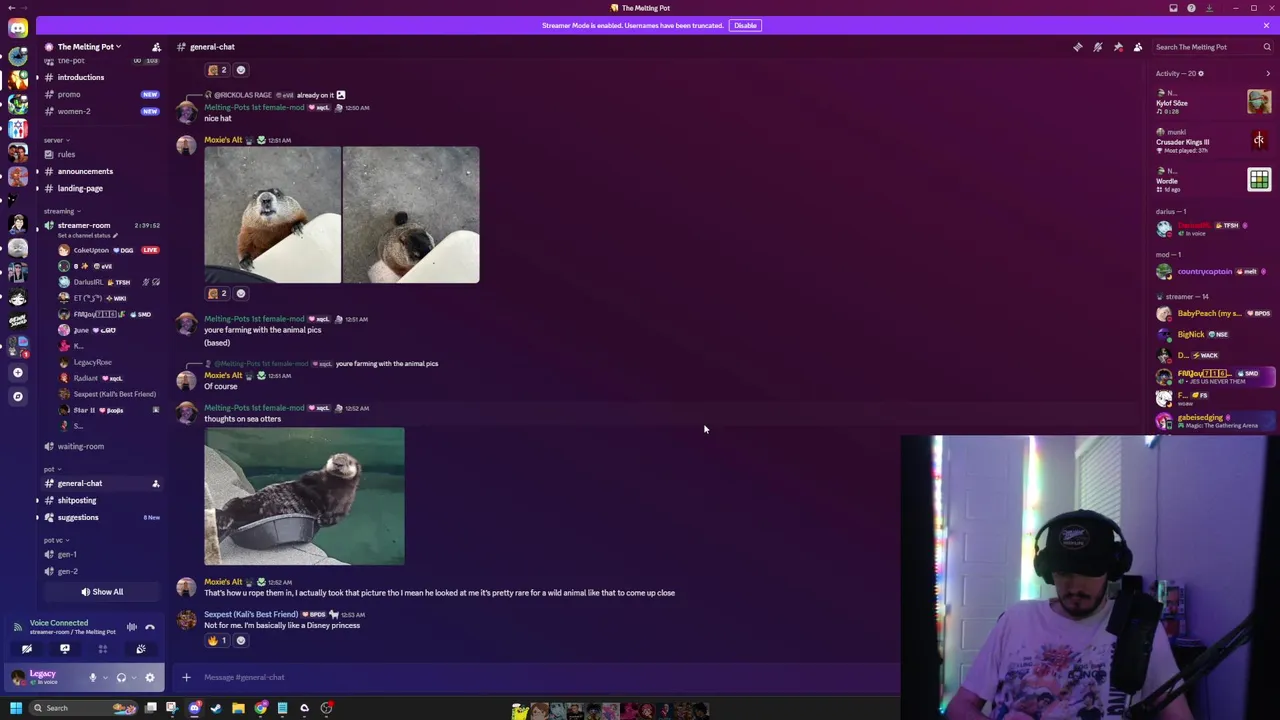Click the download updates icon
The width and height of the screenshot is (1280, 720).
tap(1209, 8)
